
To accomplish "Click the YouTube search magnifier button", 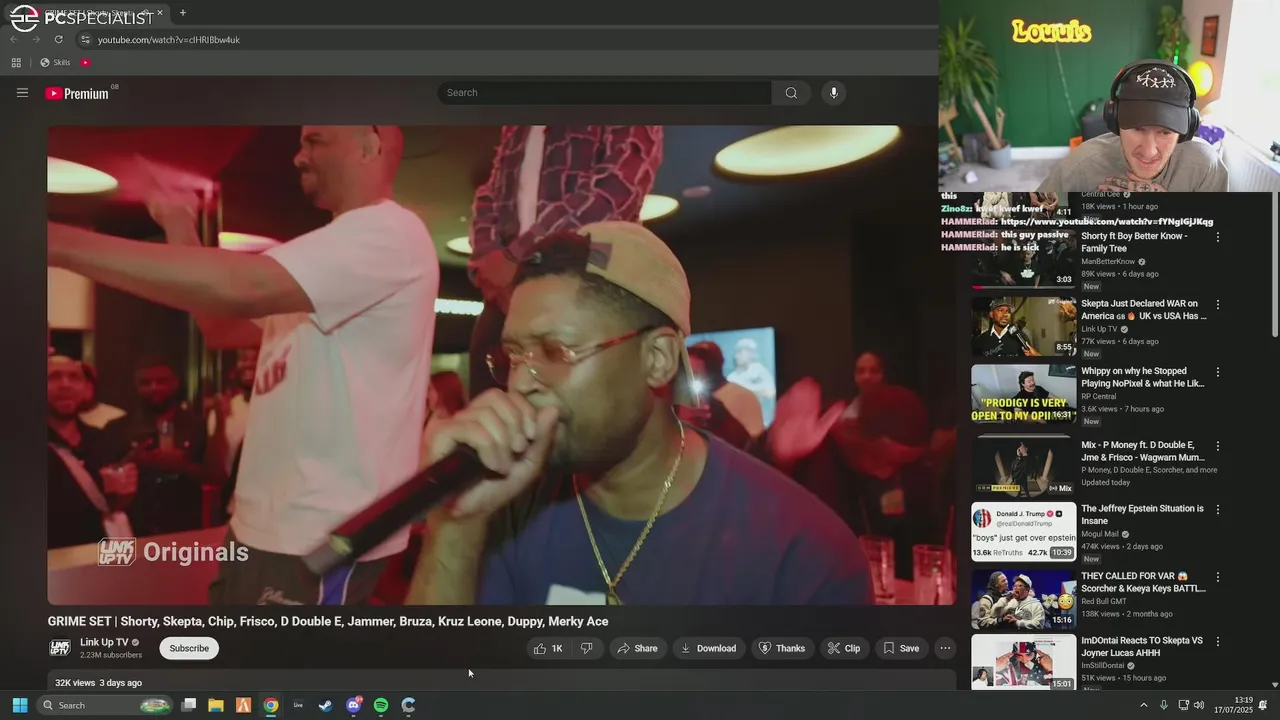I will pos(791,93).
